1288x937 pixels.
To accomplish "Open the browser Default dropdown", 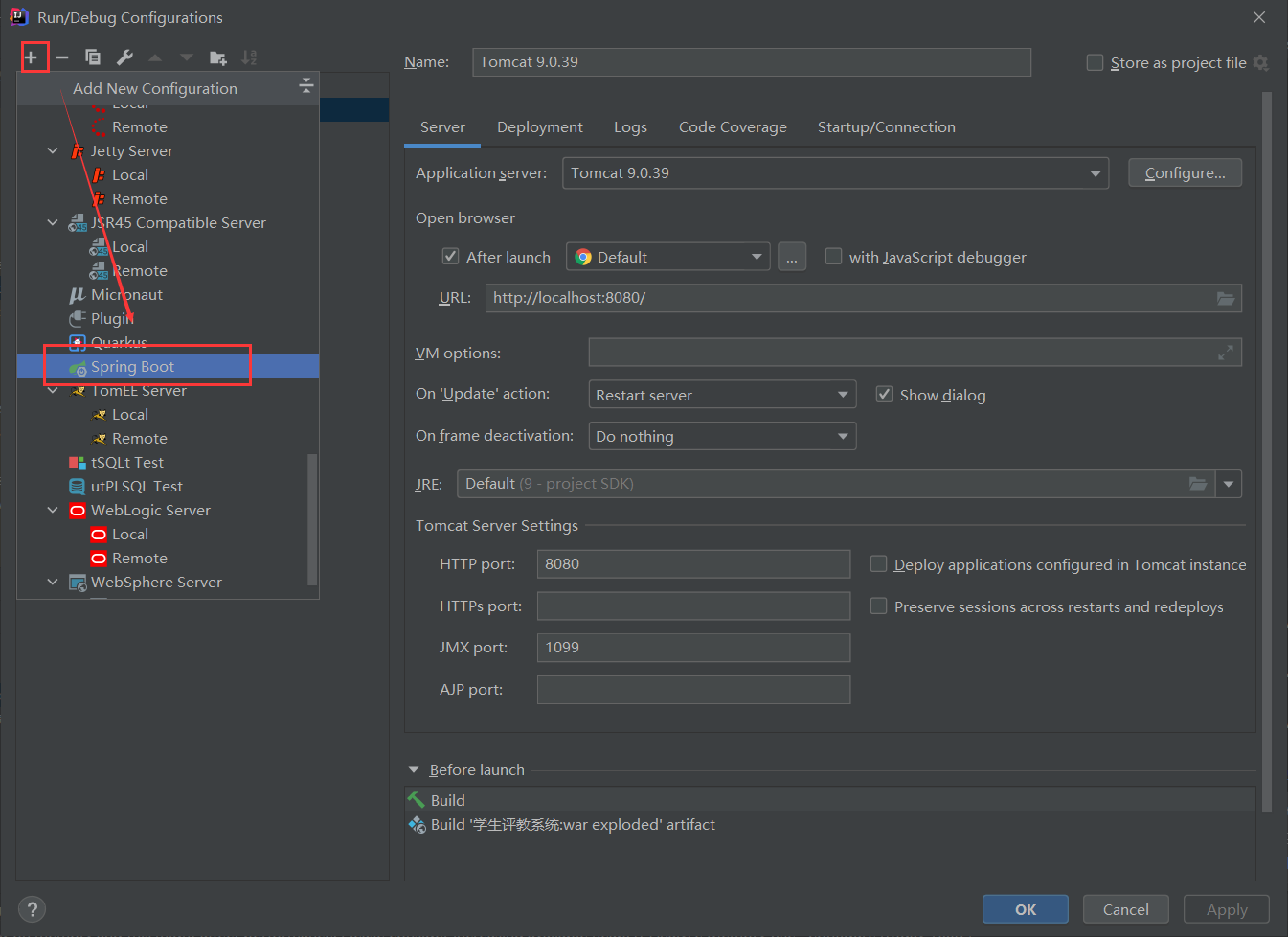I will 668,257.
